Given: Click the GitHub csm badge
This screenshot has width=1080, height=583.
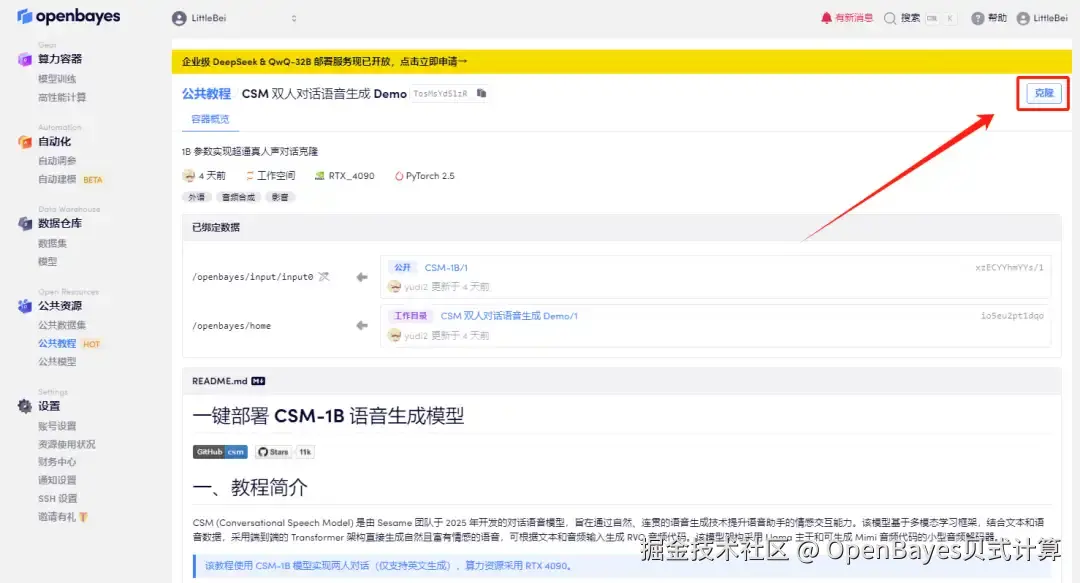Looking at the screenshot, I should pyautogui.click(x=220, y=452).
